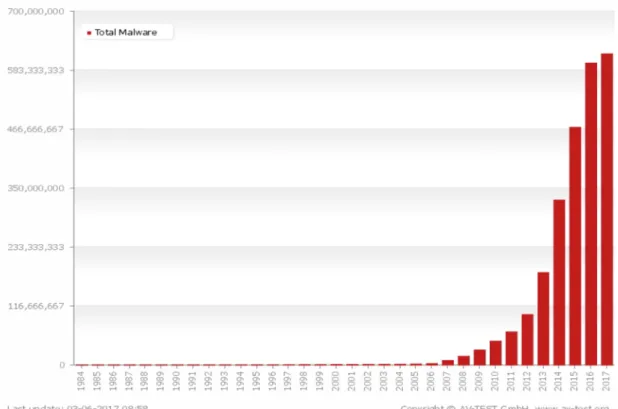Click the 2016 x-axis year label

point(590,381)
